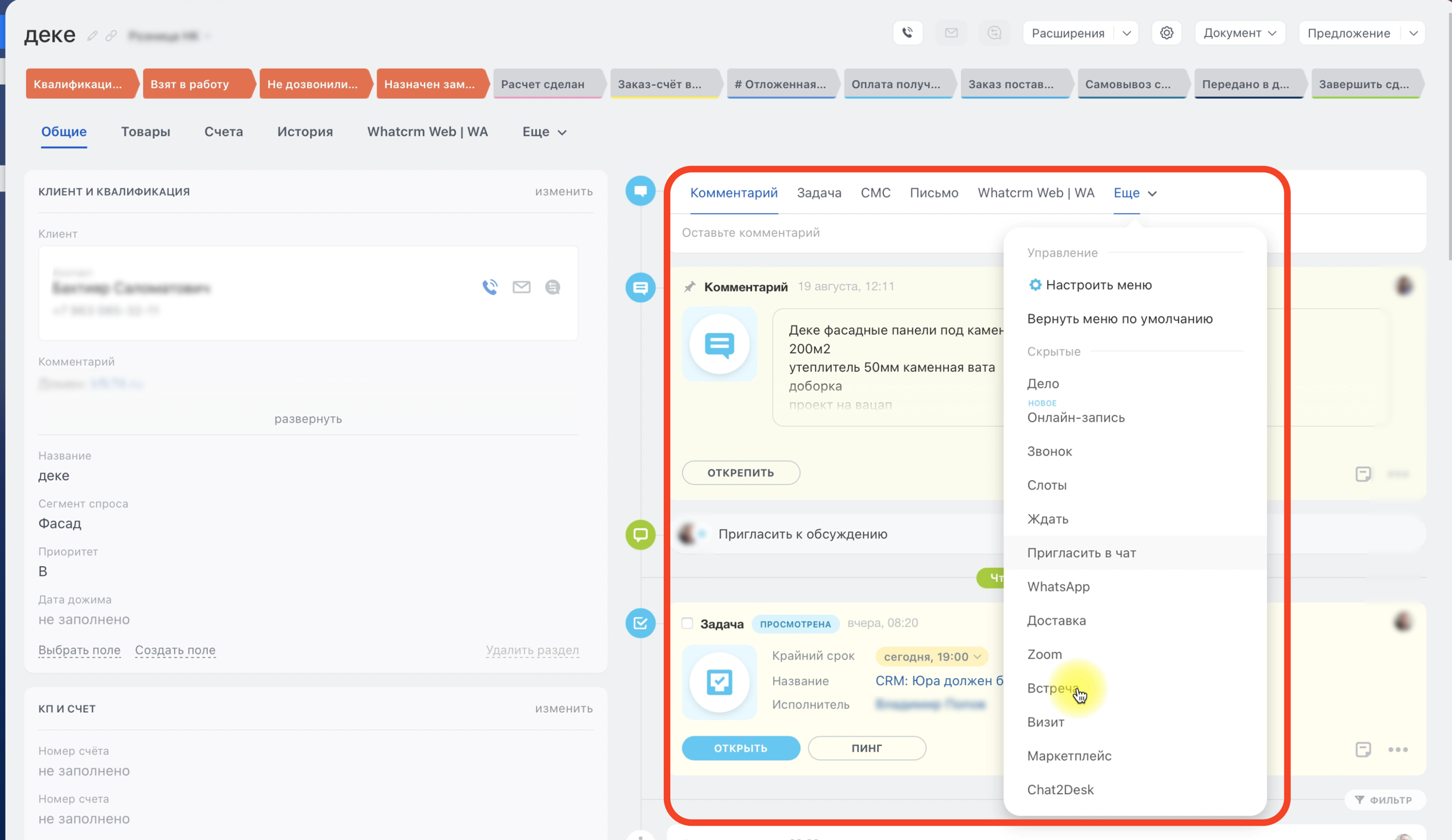The image size is (1452, 840).
Task: Select the Расчет сделан pipeline stage
Action: point(544,84)
